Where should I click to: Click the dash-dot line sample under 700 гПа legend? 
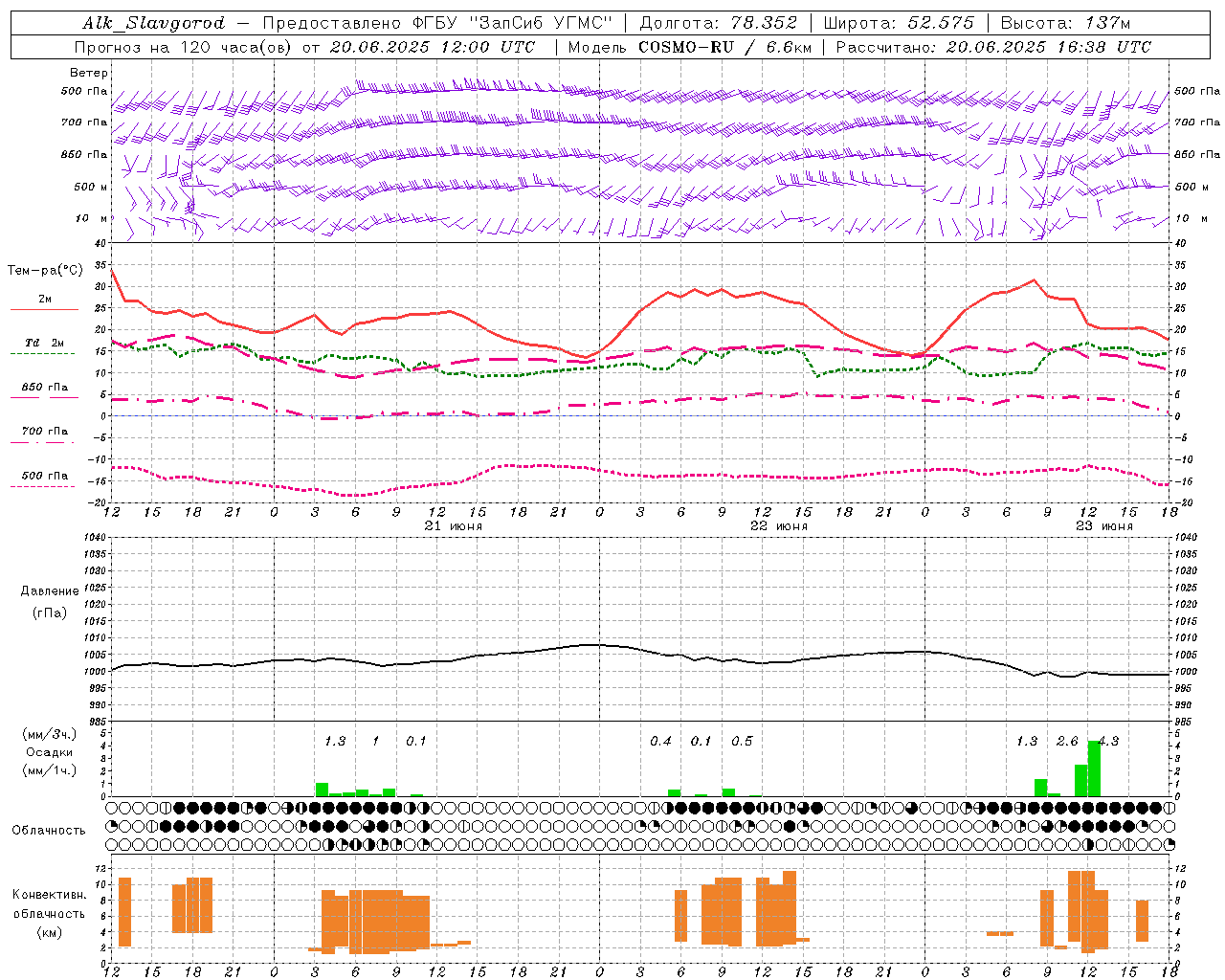[x=44, y=443]
